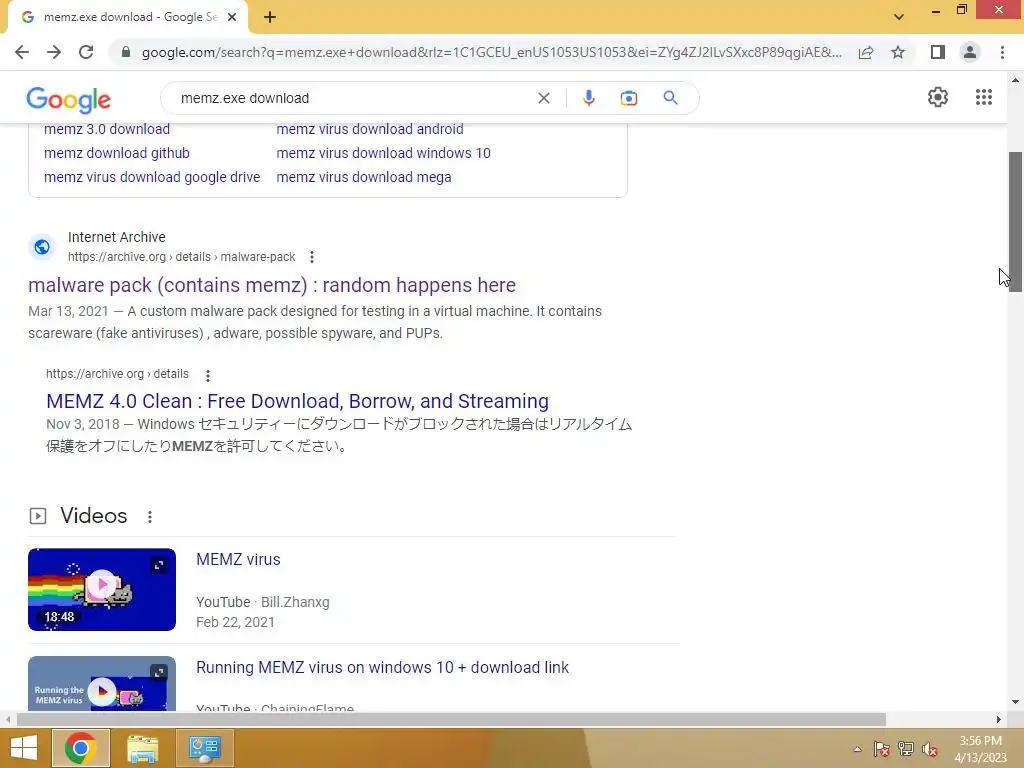1024x768 pixels.
Task: Close the memz.exe download tab
Action: (232, 17)
